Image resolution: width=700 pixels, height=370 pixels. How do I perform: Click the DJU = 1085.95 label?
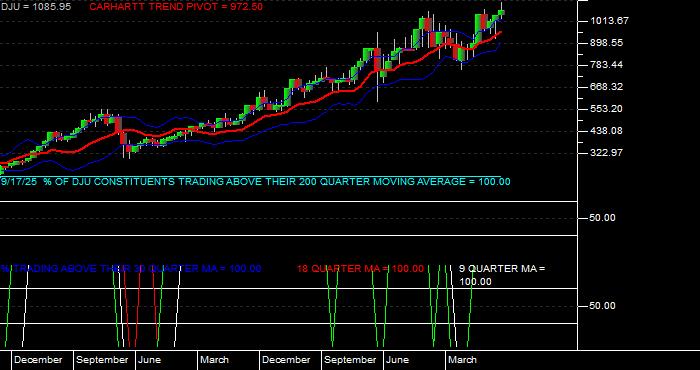click(x=35, y=7)
